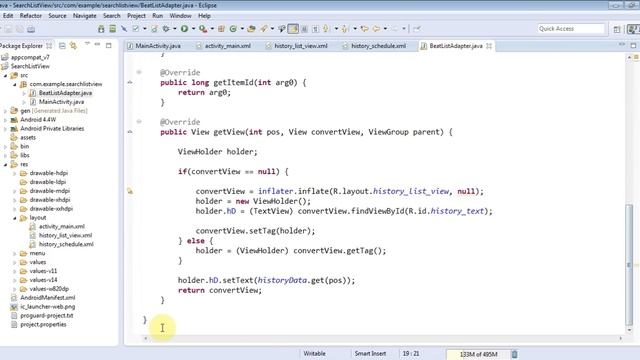Expand the gen Generated Java Files folder
The height and width of the screenshot is (360, 640).
point(5,111)
